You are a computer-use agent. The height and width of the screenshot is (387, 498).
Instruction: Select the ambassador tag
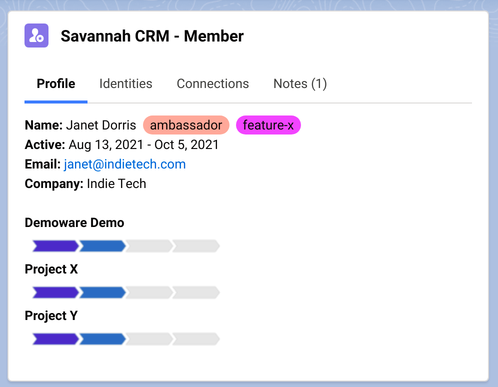tap(186, 125)
